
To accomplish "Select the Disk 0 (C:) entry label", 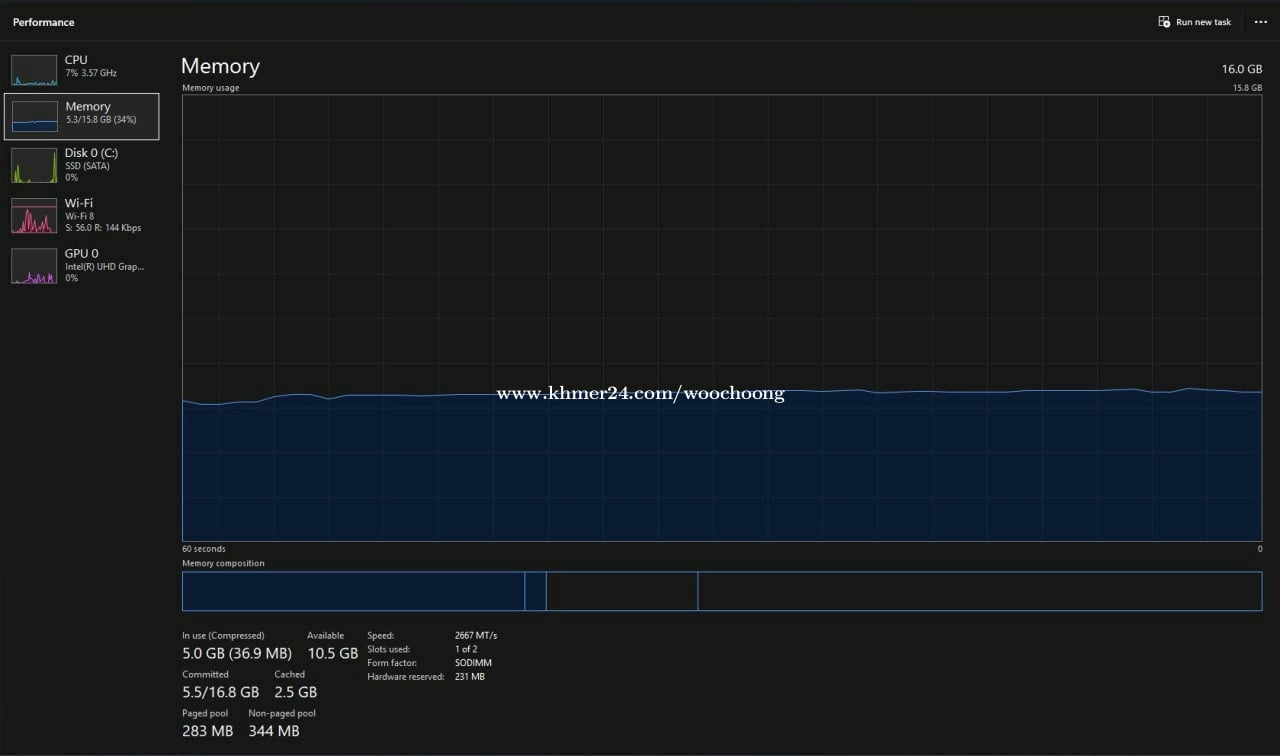I will 91,153.
